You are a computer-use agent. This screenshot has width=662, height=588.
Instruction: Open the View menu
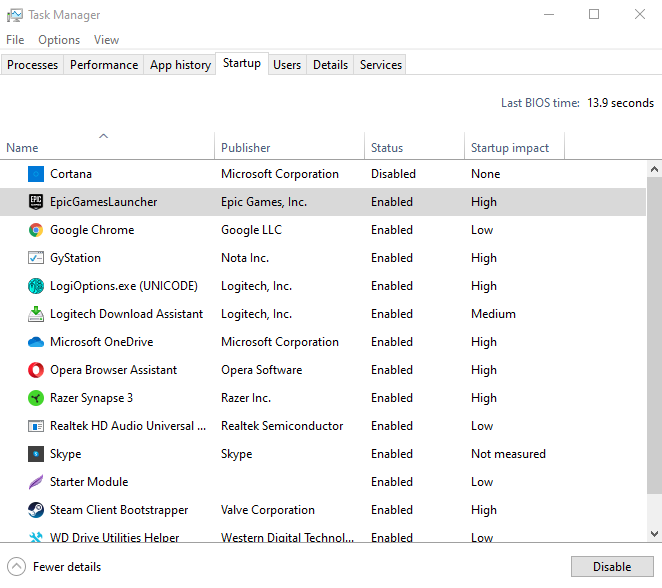(x=106, y=40)
